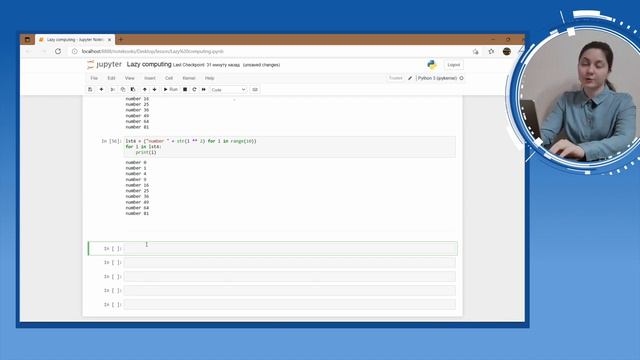Viewport: 640px width, 360px height.
Task: Open the browser profile avatar
Action: pos(507,51)
